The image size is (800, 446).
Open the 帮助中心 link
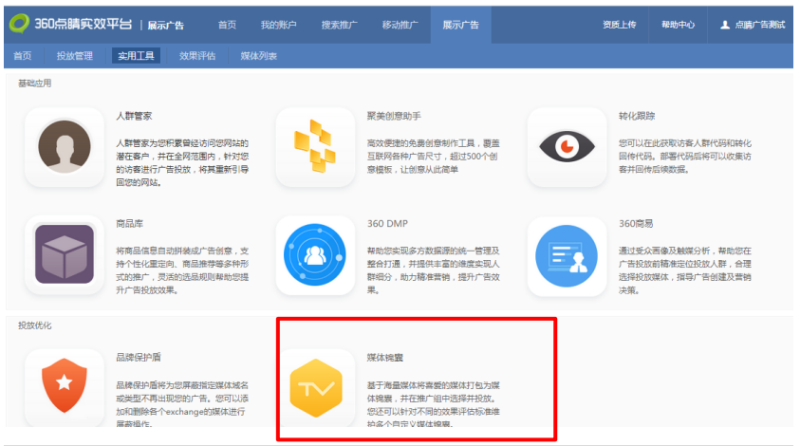click(678, 24)
